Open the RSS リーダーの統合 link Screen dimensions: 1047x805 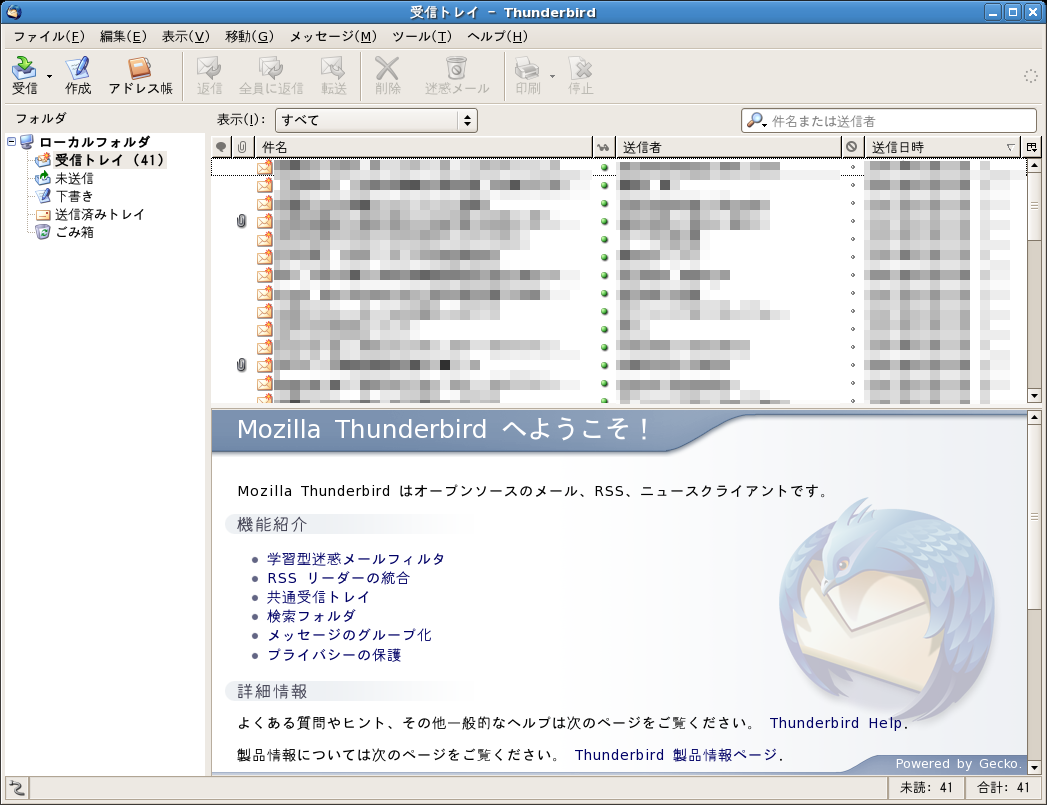339,578
